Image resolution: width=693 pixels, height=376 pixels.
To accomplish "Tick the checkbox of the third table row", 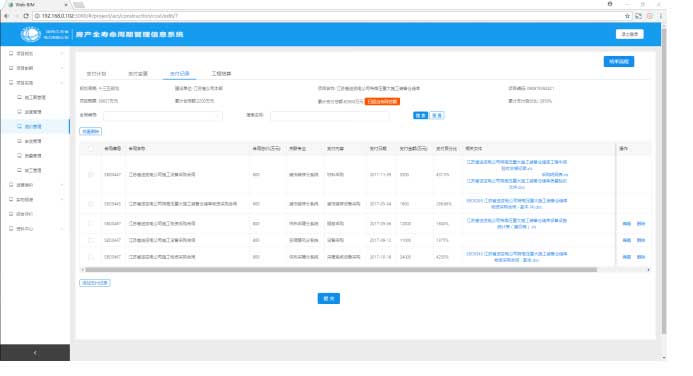I will click(x=91, y=224).
